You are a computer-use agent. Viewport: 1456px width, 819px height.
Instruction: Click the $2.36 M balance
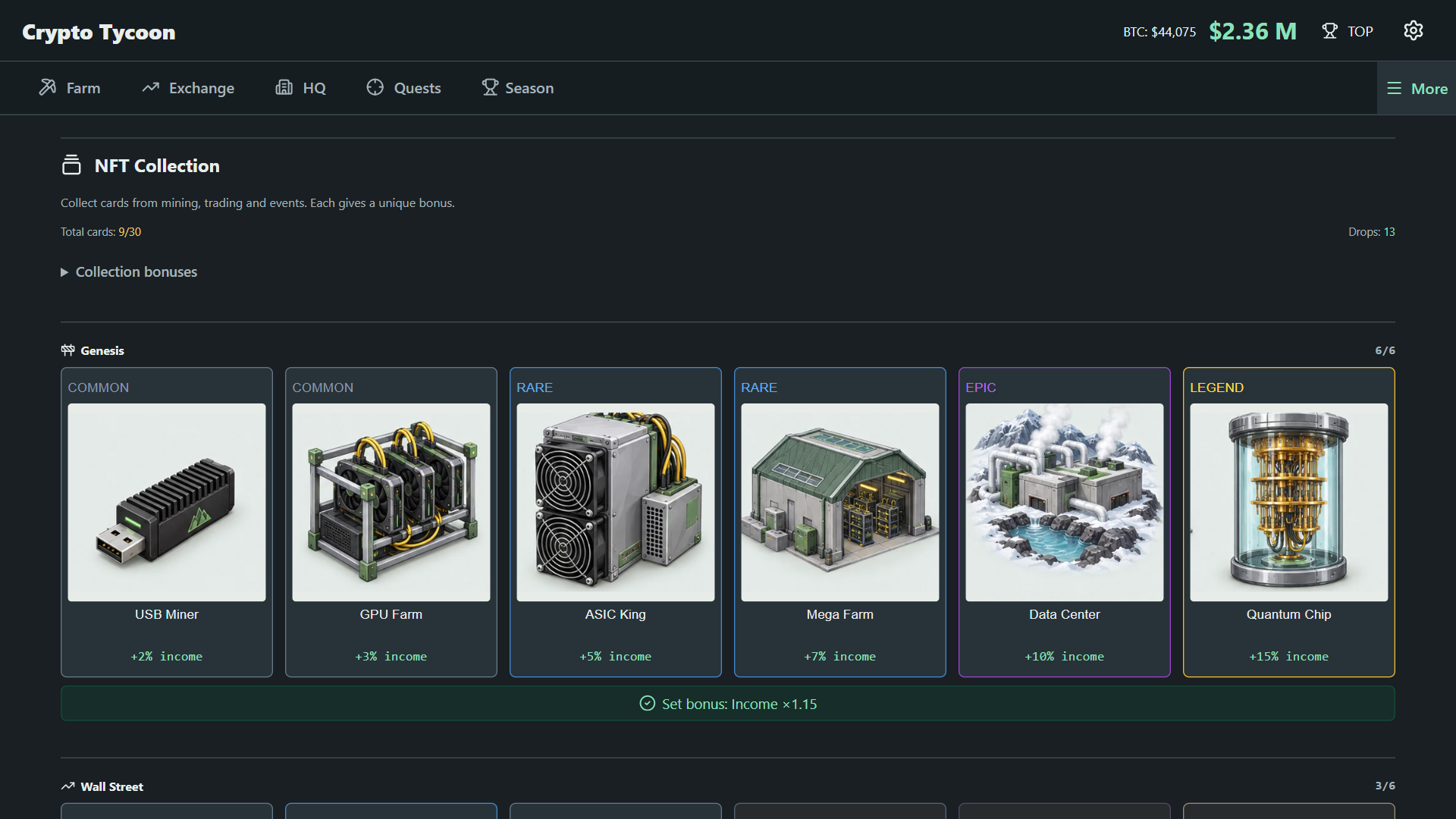1253,31
